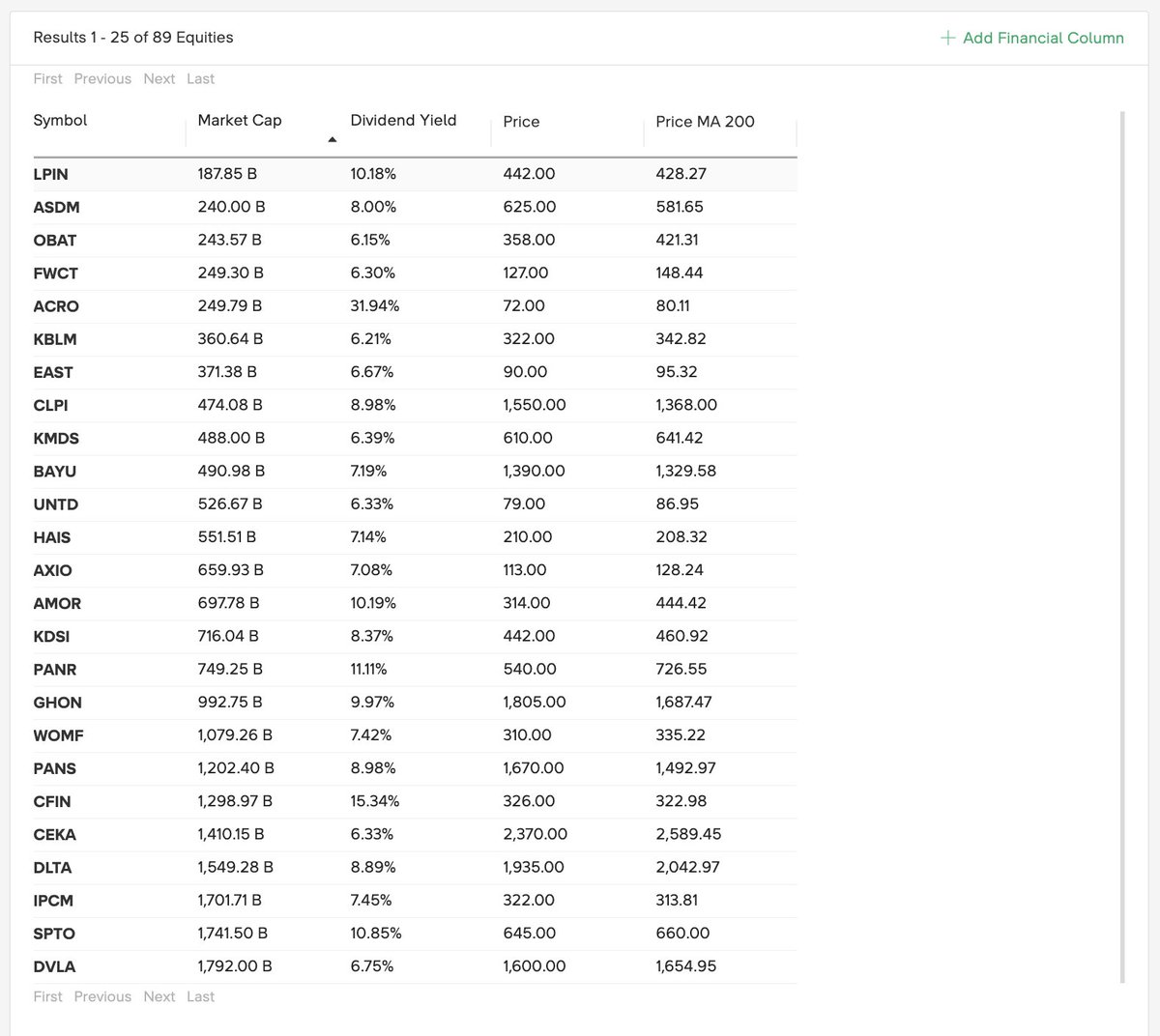Click the top Last pagination link
The image size is (1160, 1036).
click(x=201, y=79)
